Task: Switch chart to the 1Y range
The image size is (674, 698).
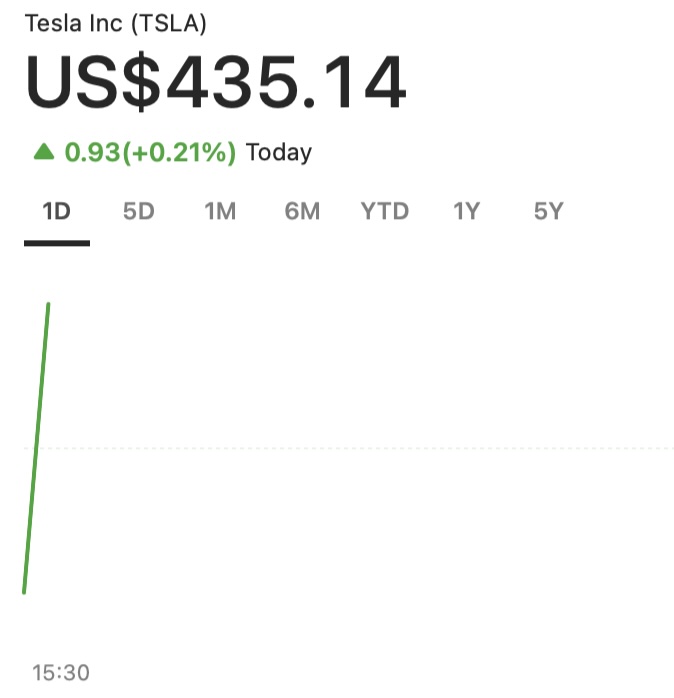Action: tap(466, 212)
